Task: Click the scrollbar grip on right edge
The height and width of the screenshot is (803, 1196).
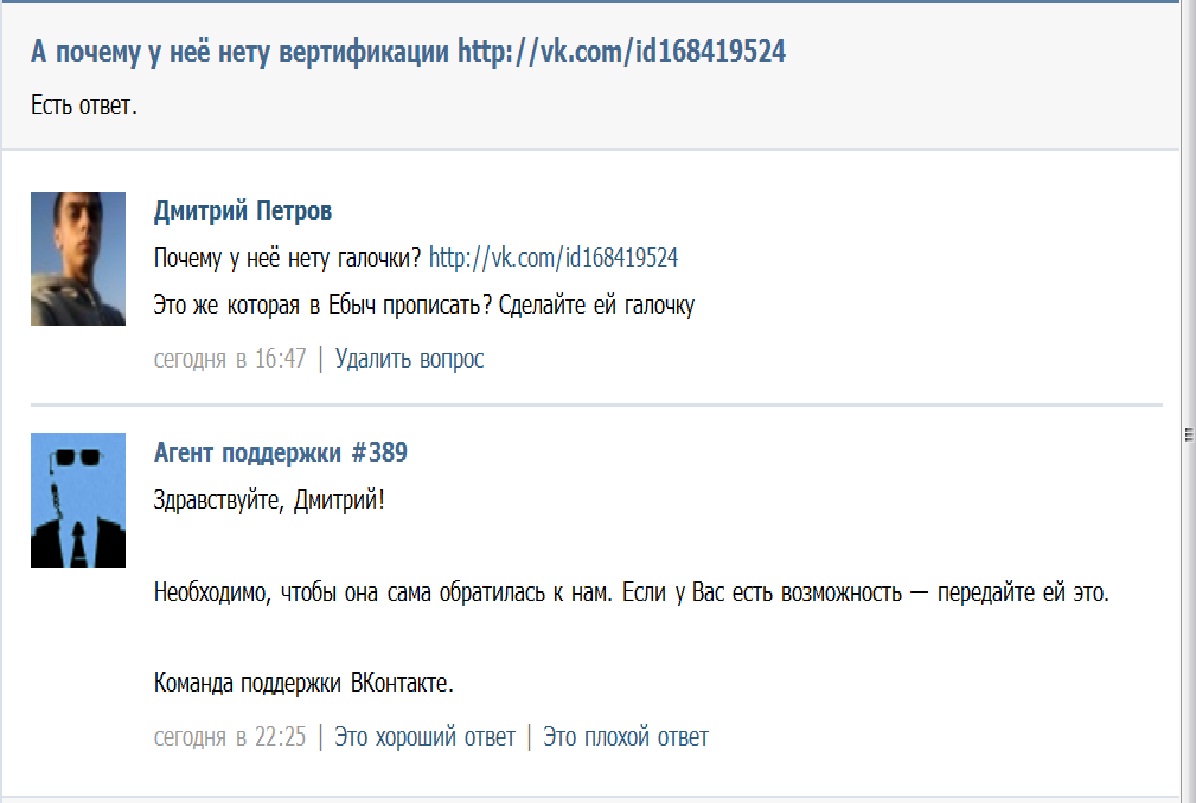Action: point(1189,433)
